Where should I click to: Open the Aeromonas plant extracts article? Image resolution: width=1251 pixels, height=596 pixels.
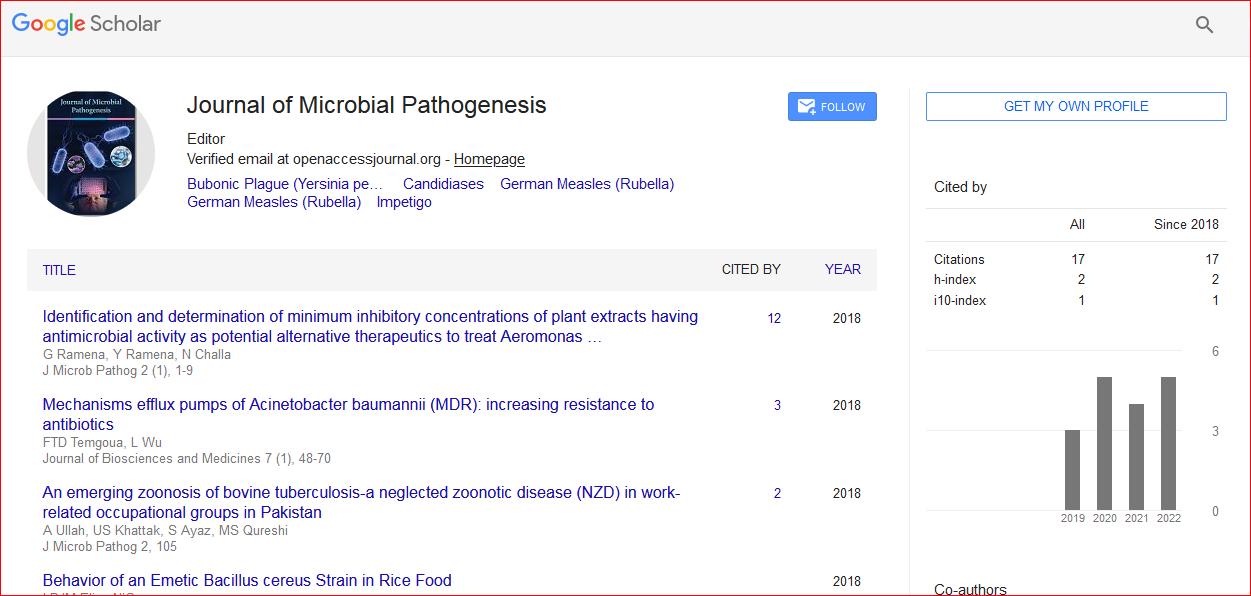[x=370, y=326]
